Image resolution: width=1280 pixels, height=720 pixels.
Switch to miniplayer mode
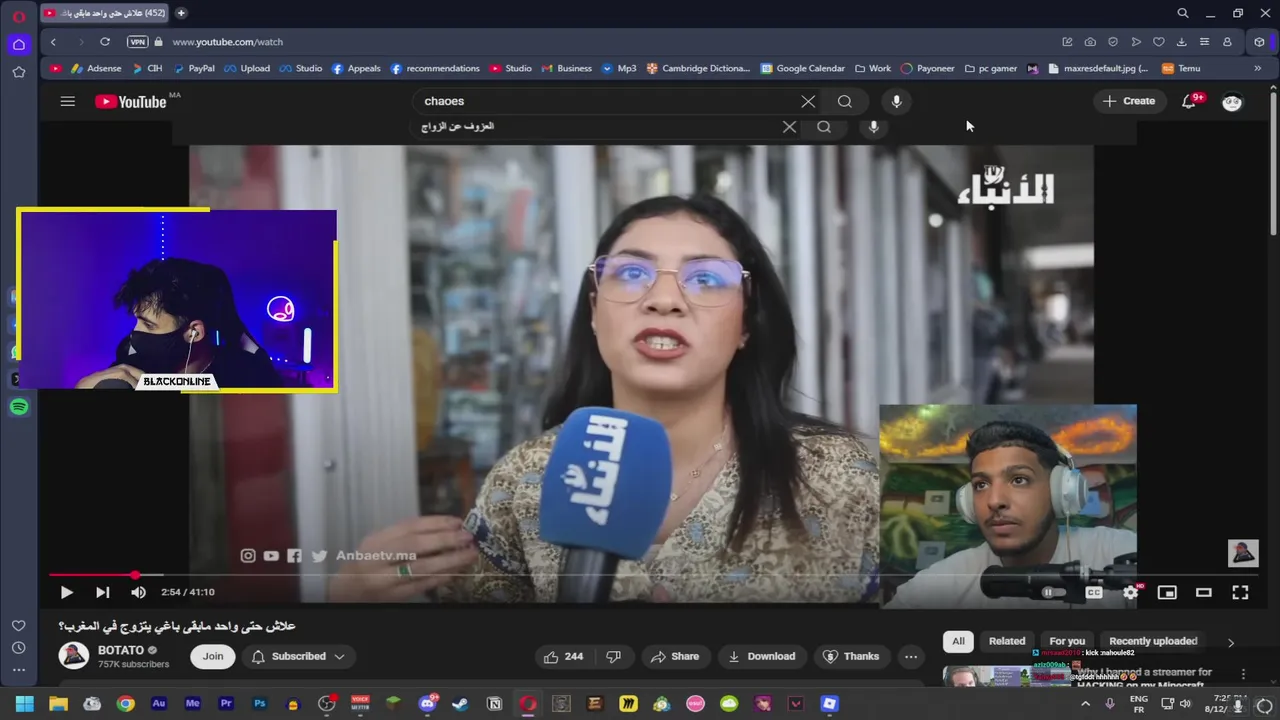[x=1167, y=592]
